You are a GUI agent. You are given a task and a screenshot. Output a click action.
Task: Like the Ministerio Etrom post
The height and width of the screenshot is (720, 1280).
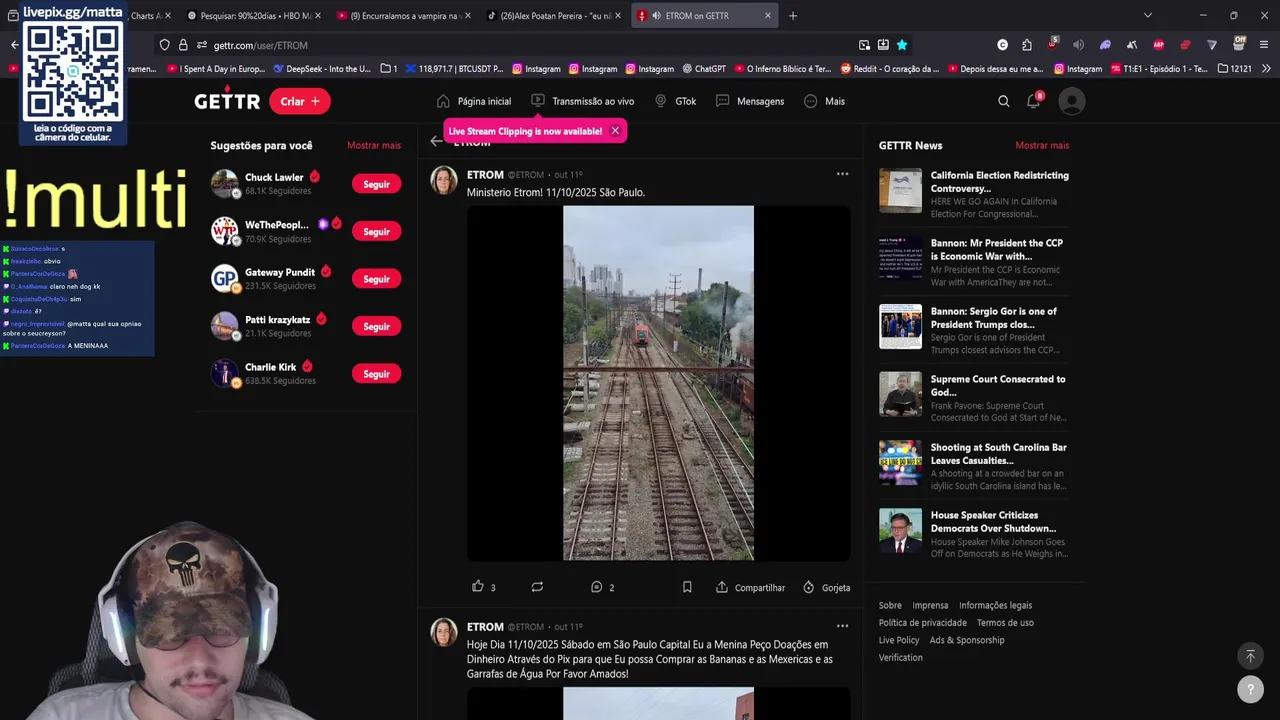[478, 587]
